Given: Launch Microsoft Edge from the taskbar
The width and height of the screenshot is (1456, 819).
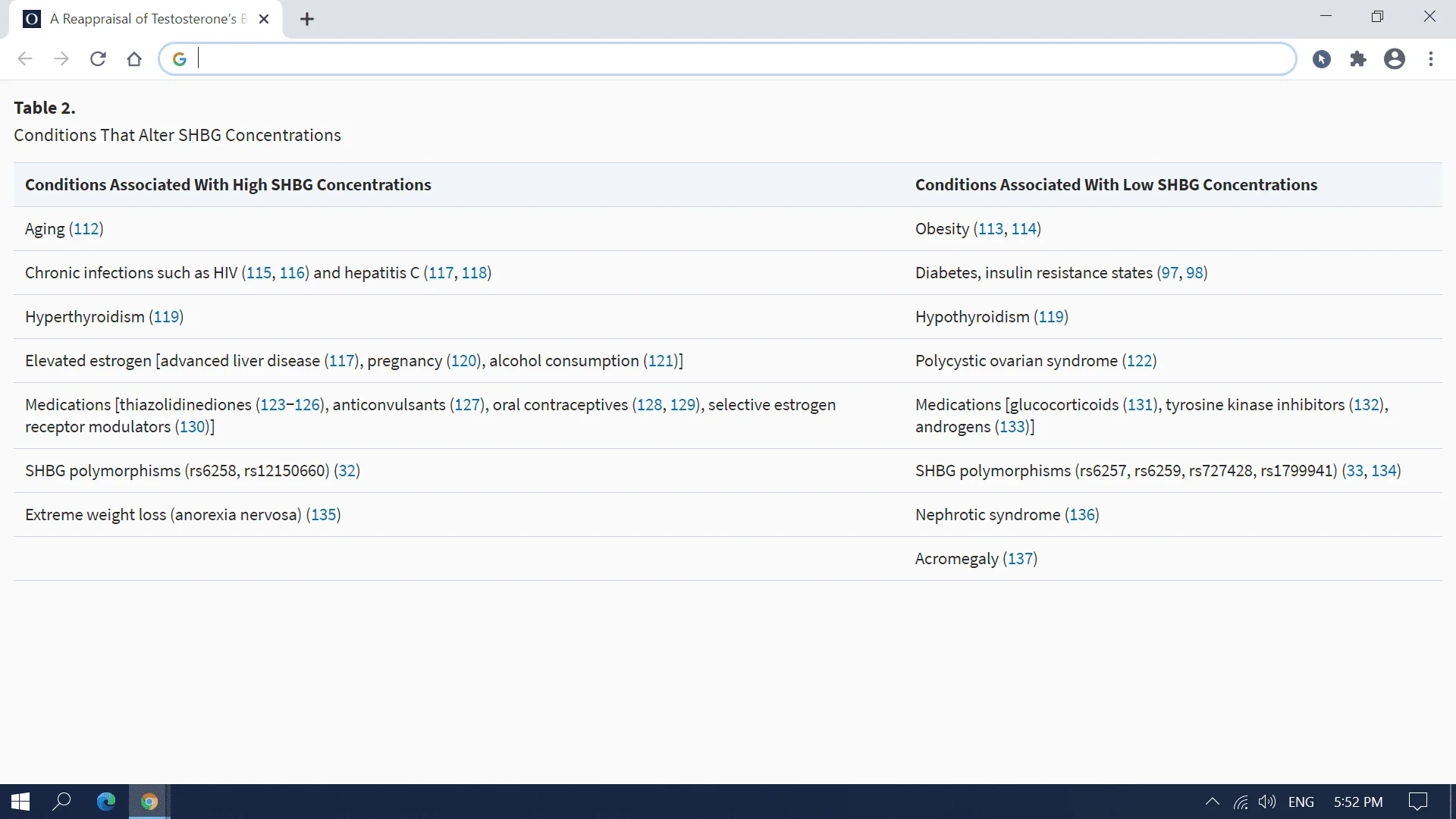Looking at the screenshot, I should pyautogui.click(x=106, y=802).
